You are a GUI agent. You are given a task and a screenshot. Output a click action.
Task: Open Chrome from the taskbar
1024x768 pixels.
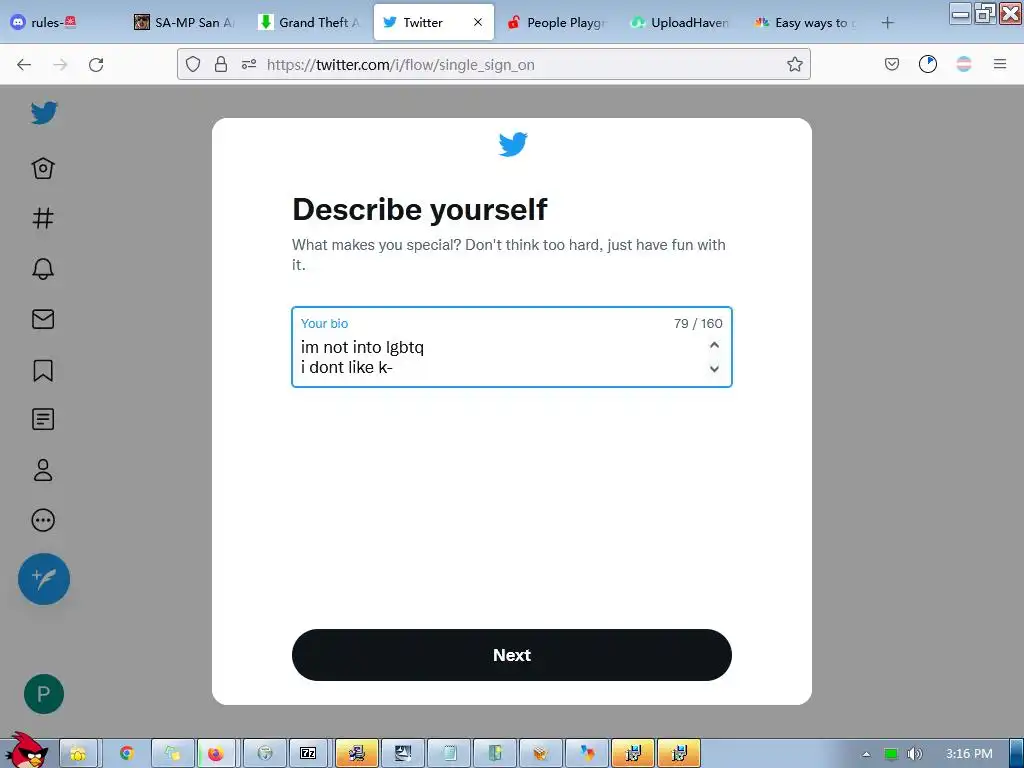tap(127, 754)
